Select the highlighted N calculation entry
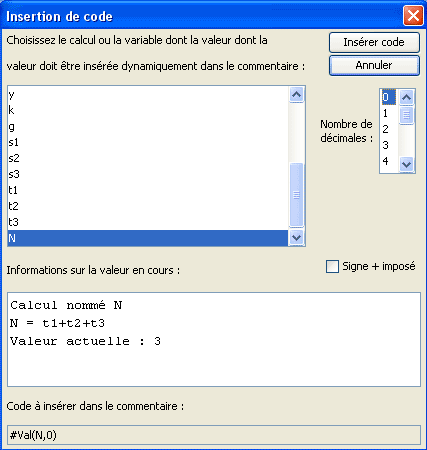Image resolution: width=427 pixels, height=450 pixels. pos(148,238)
